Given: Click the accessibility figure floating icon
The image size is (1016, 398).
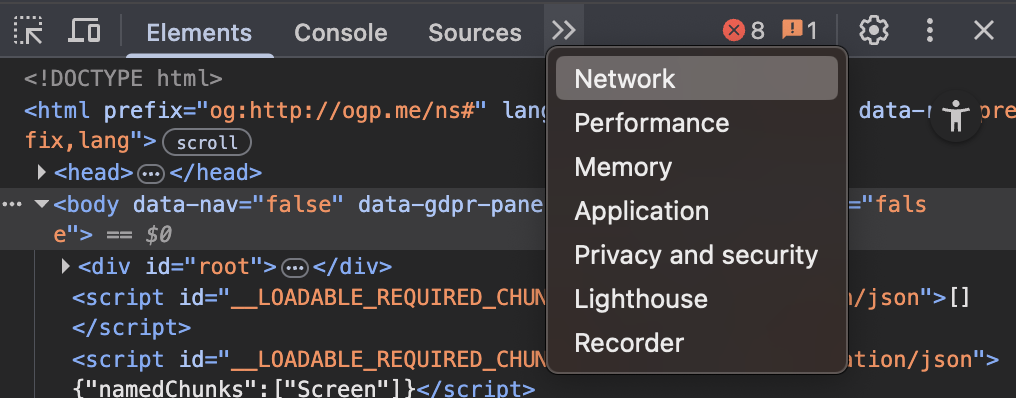Looking at the screenshot, I should click(x=956, y=117).
